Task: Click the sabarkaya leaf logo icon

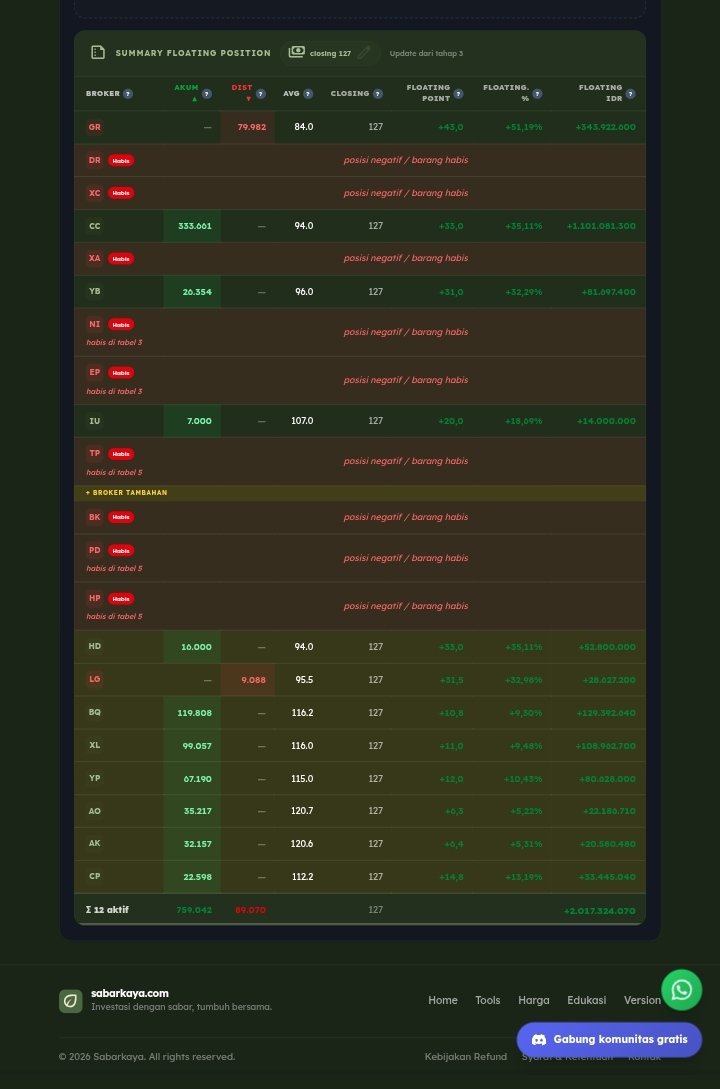Action: click(x=71, y=1001)
